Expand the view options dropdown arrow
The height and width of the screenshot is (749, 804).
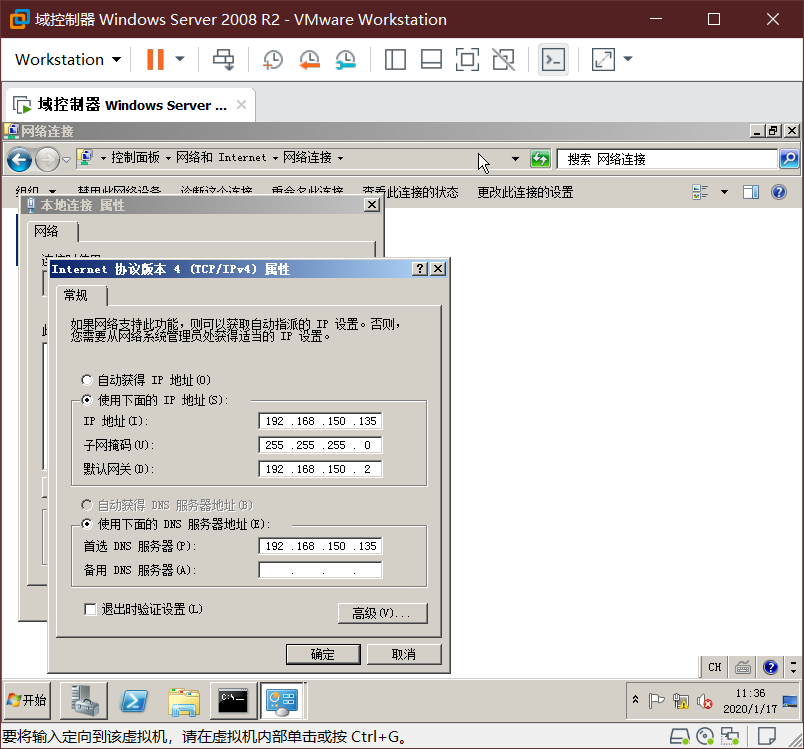[x=725, y=192]
